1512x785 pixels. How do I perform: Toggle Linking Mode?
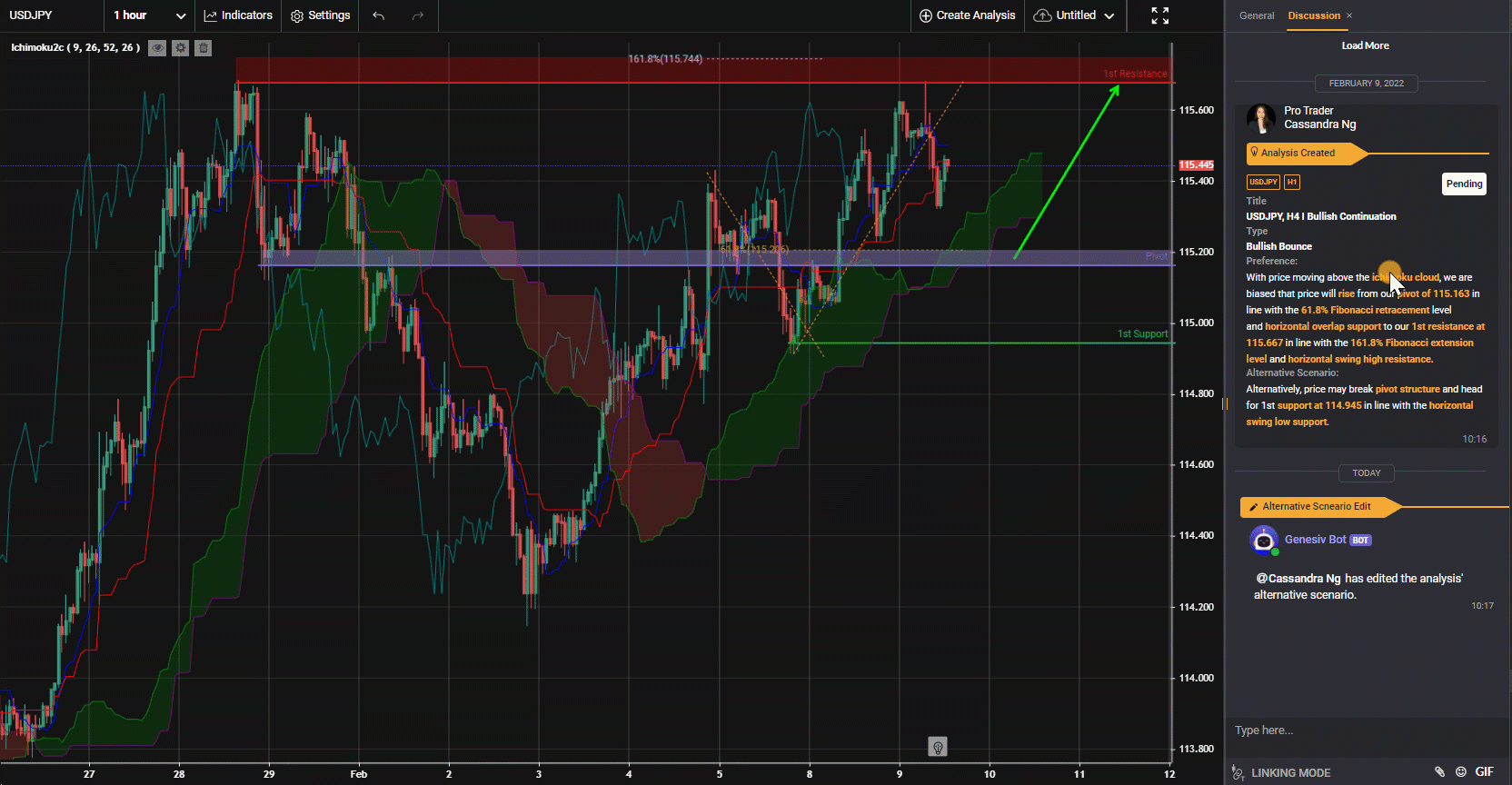coord(1281,772)
